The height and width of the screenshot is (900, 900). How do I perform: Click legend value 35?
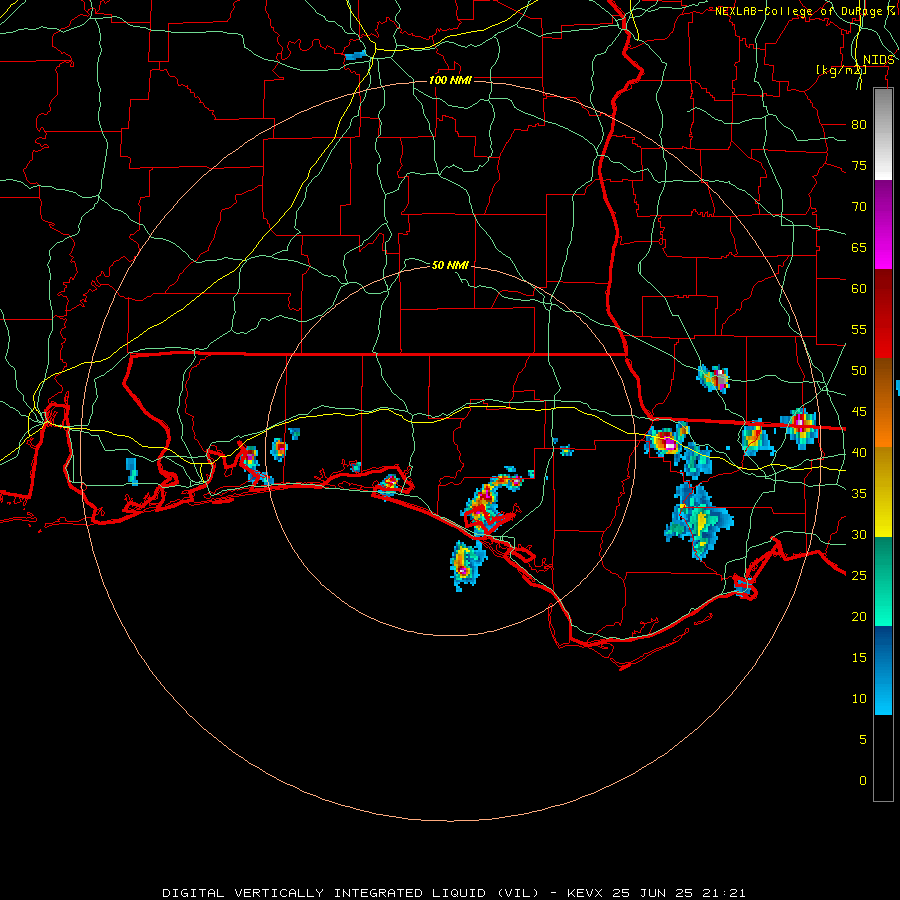859,494
